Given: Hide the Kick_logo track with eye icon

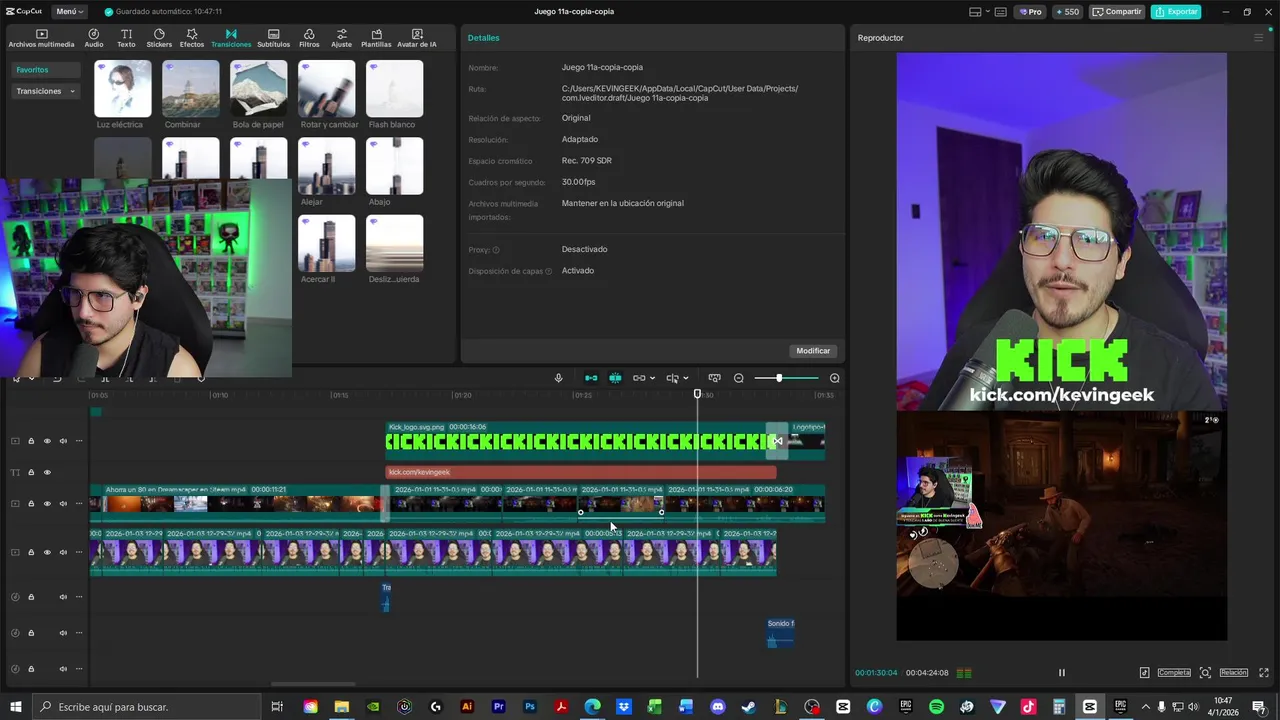Looking at the screenshot, I should (47, 441).
